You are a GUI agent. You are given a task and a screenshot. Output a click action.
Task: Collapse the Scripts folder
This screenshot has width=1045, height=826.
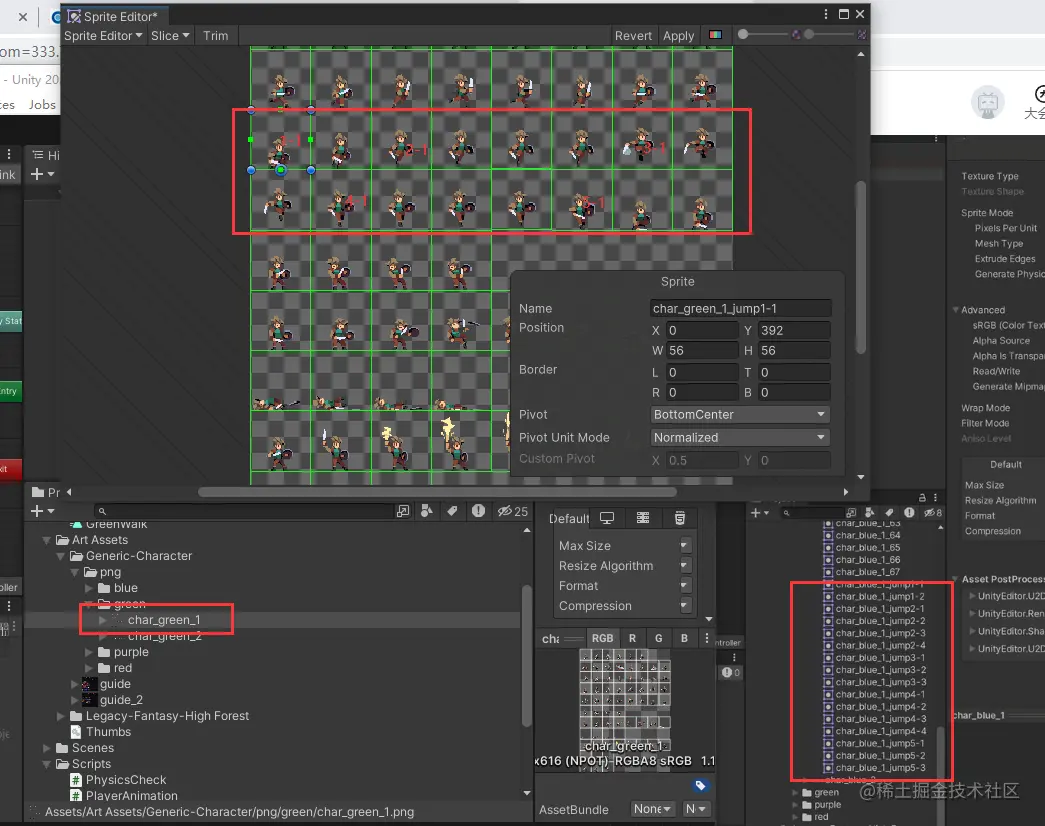[47, 764]
